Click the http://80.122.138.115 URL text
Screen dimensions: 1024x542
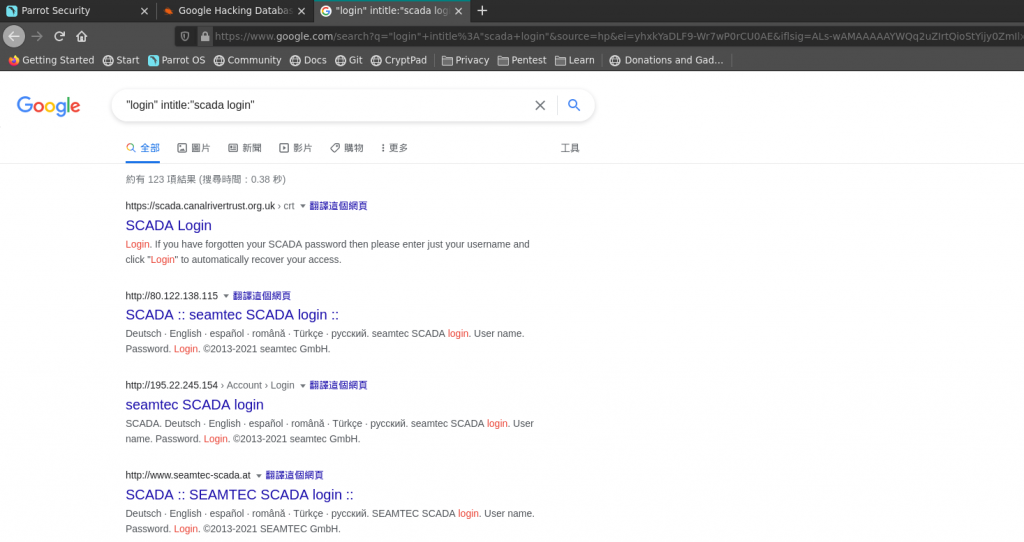[172, 296]
